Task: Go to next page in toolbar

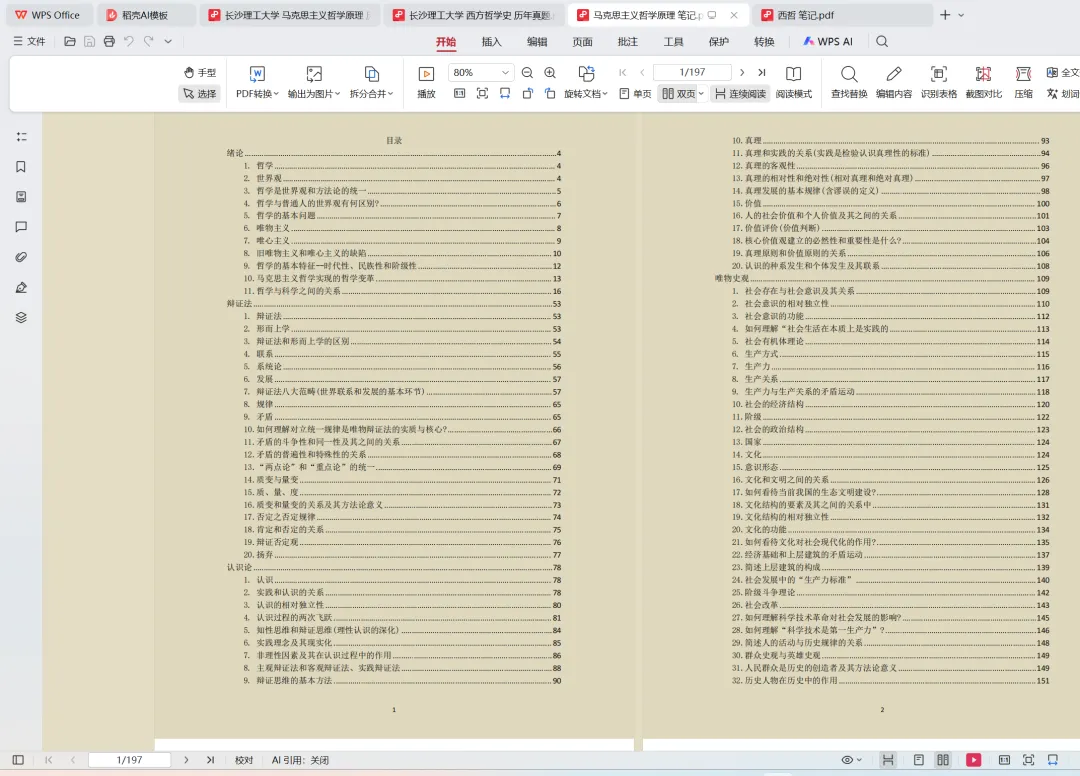Action: pyautogui.click(x=742, y=72)
